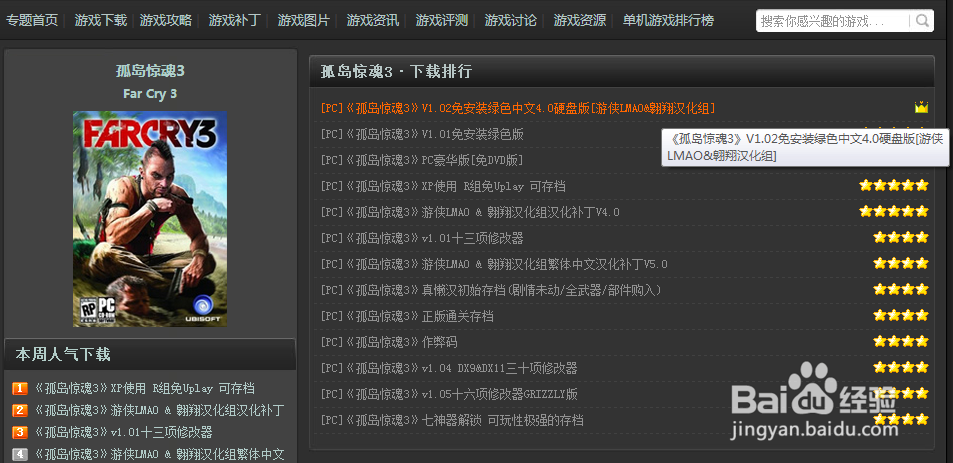Viewport: 953px width, 463px height.
Task: Click rank 1 badge in weekly downloads
Action: coord(20,389)
